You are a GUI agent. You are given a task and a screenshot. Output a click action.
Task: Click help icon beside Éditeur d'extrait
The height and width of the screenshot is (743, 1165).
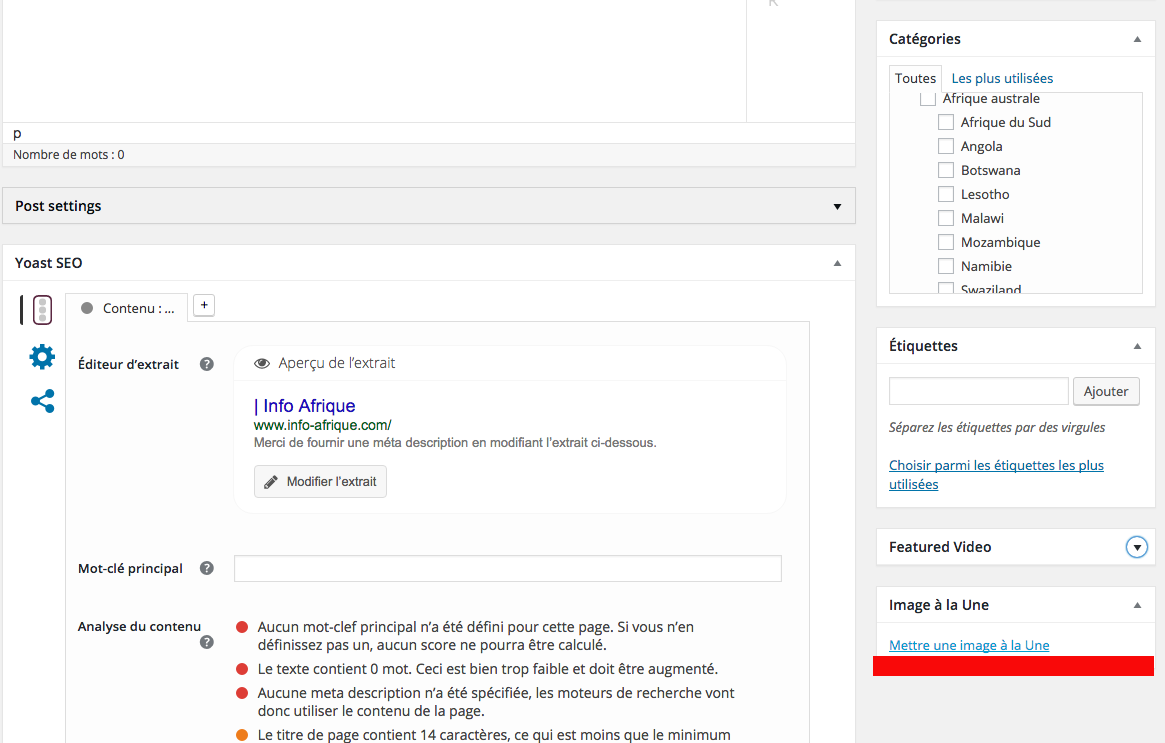pyautogui.click(x=207, y=364)
